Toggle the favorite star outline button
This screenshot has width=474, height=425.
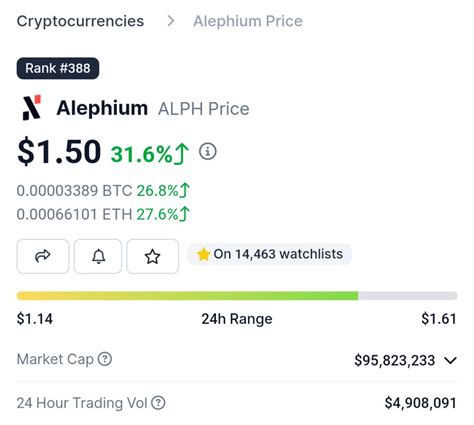pos(153,256)
